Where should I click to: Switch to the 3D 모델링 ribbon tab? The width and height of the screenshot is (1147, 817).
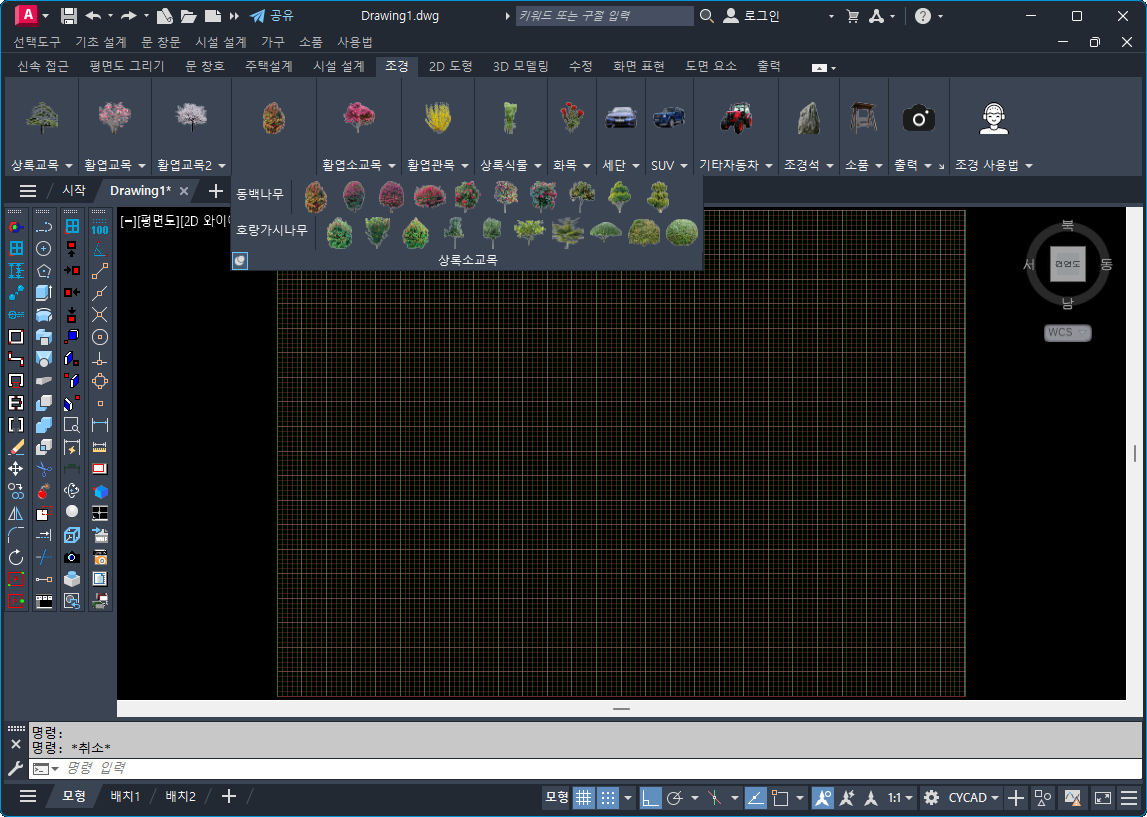[x=520, y=66]
